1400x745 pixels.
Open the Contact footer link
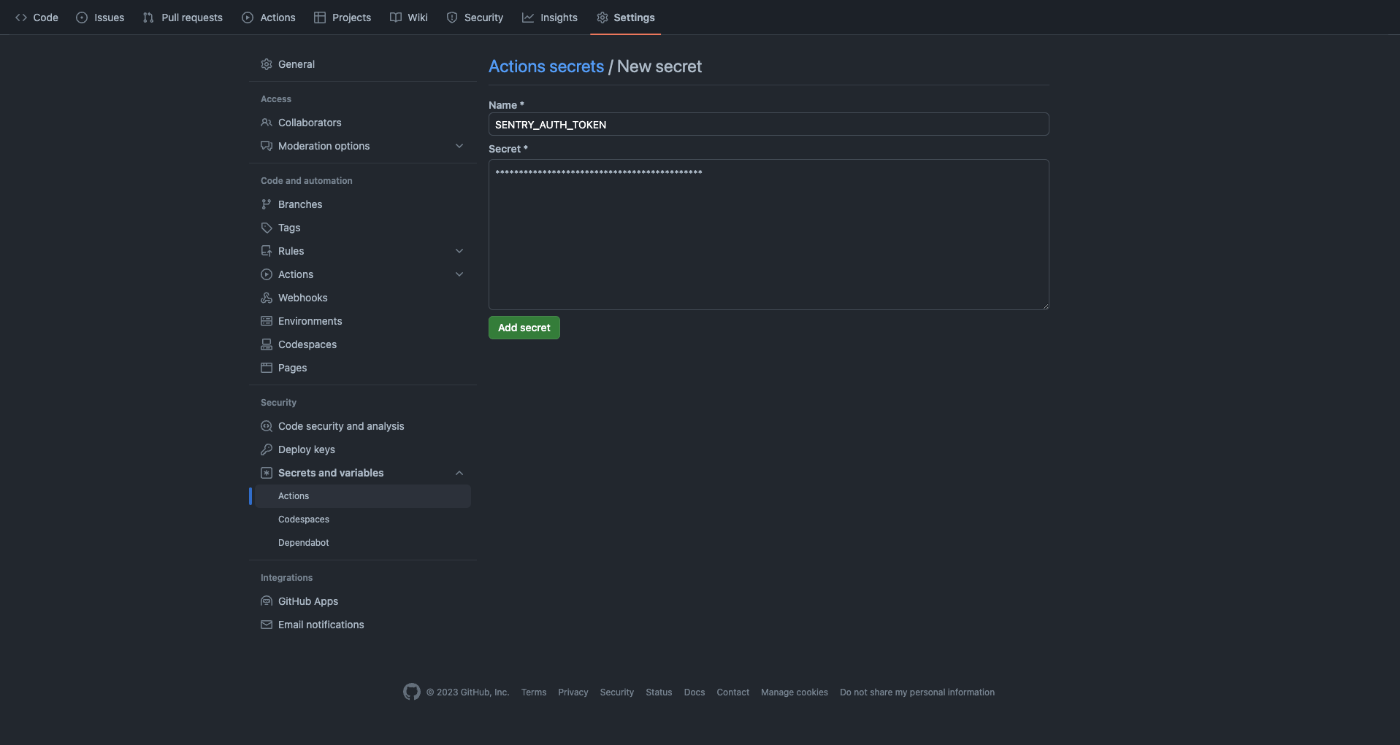[733, 692]
